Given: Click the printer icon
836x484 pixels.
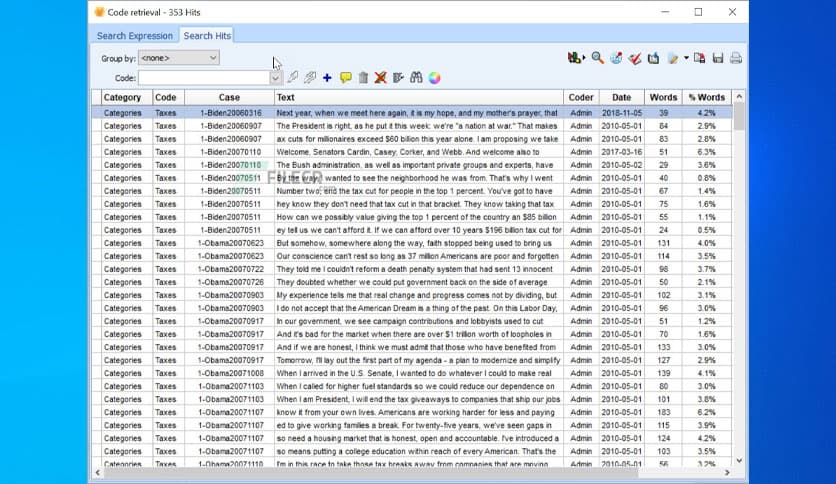Looking at the screenshot, I should coord(736,58).
